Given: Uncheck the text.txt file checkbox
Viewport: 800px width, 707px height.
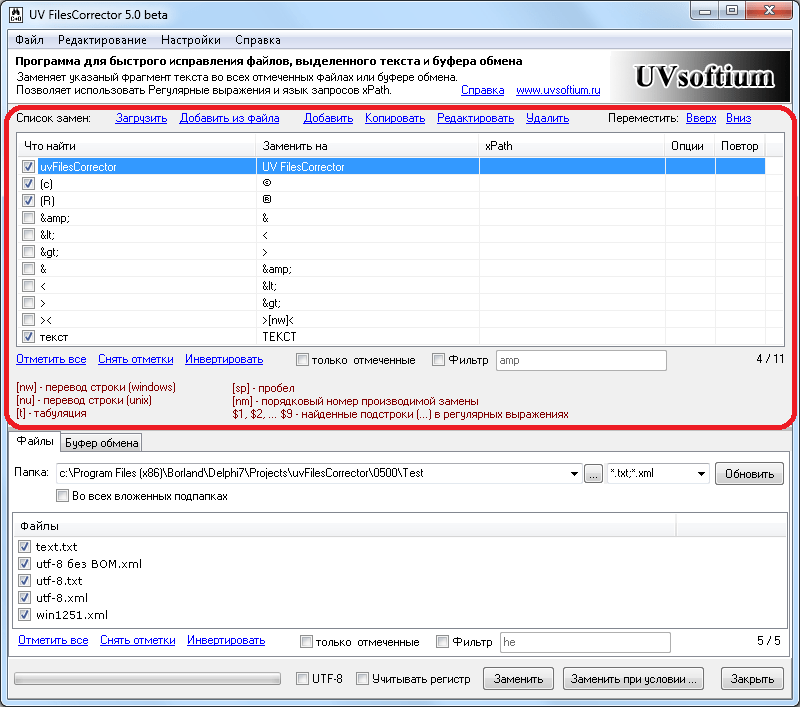Looking at the screenshot, I should coord(24,547).
